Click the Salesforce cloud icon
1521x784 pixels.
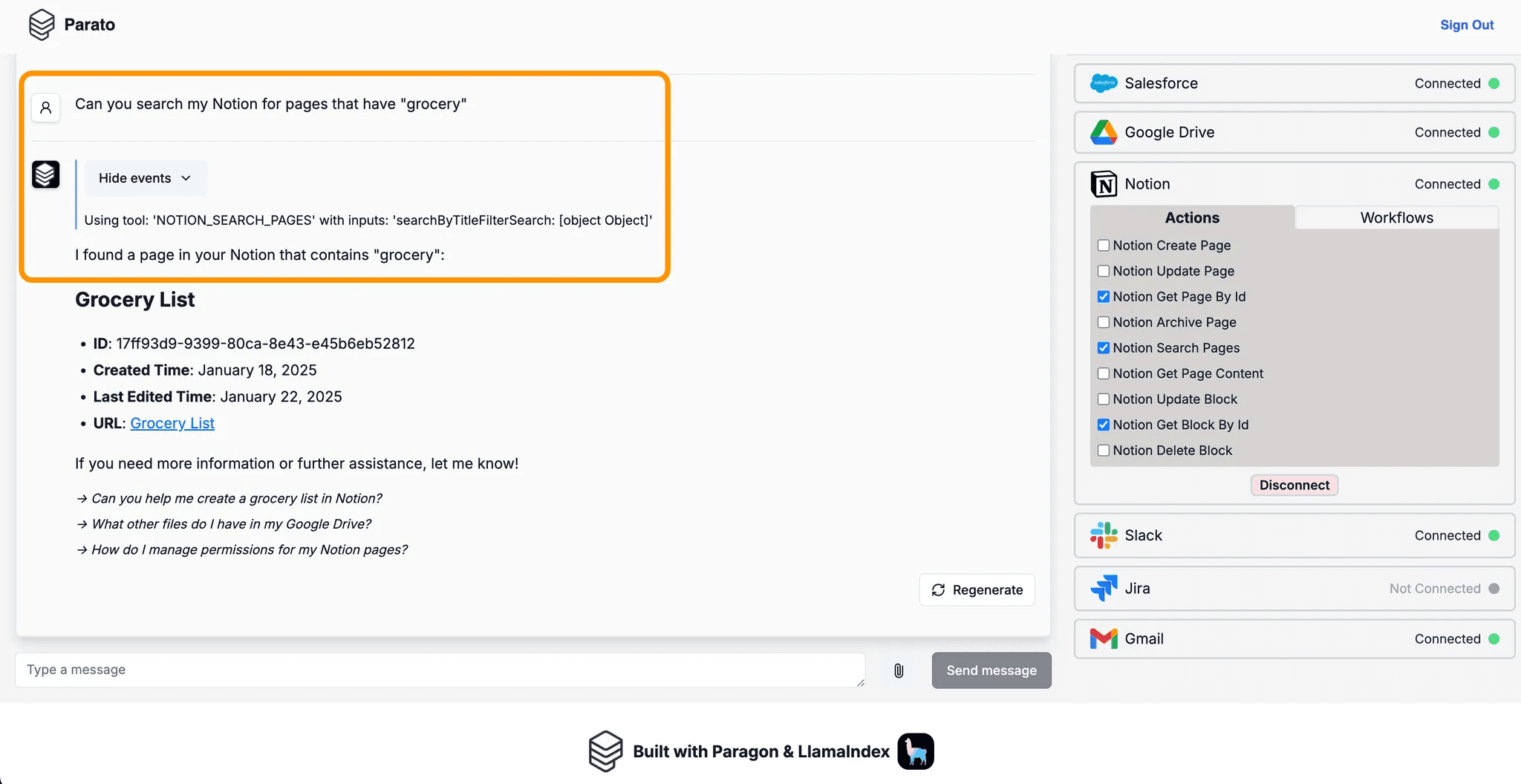coord(1104,83)
